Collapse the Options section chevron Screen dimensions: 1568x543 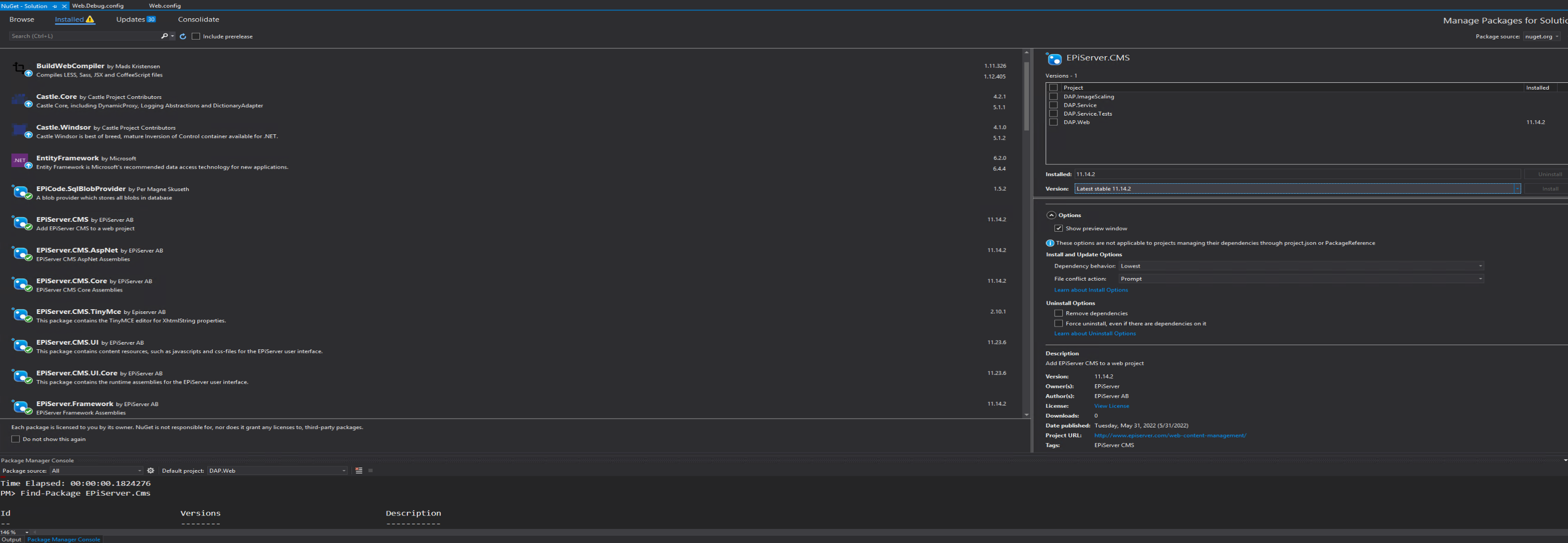(1051, 215)
